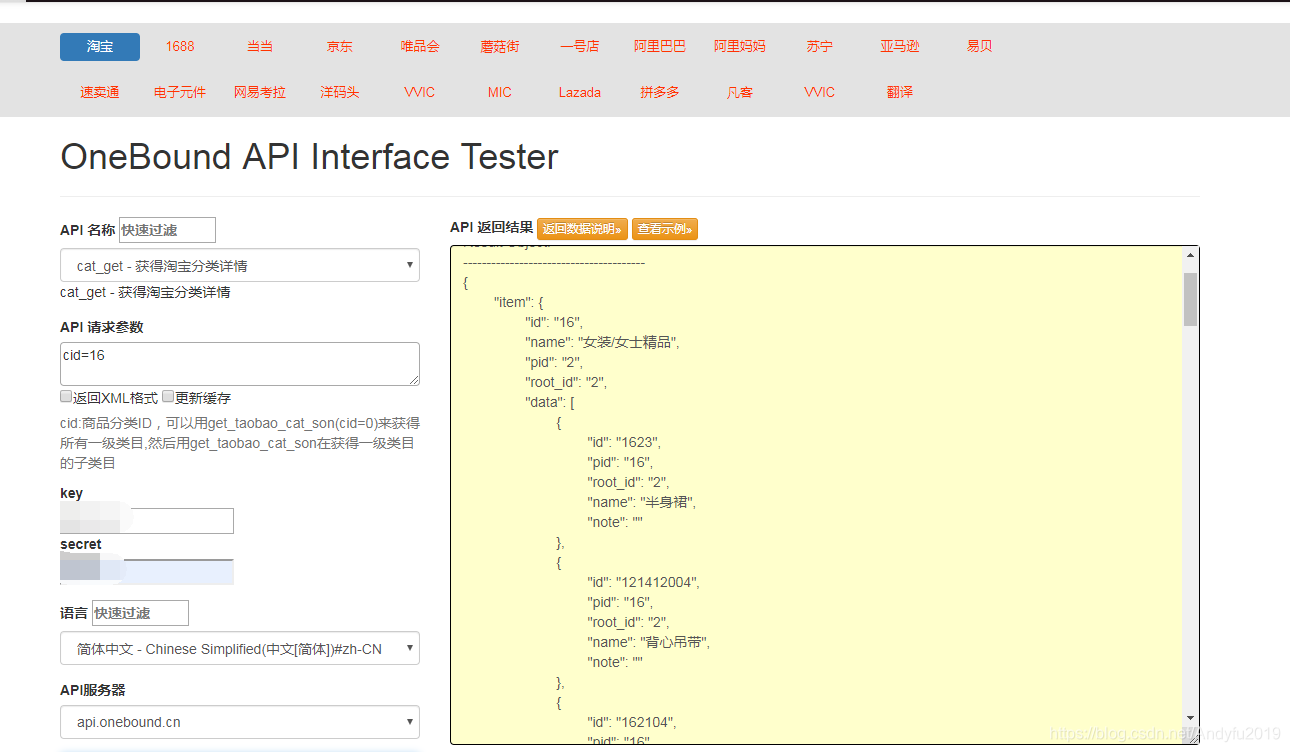1290x752 pixels.
Task: Click the 查看示例 button
Action: coord(664,229)
